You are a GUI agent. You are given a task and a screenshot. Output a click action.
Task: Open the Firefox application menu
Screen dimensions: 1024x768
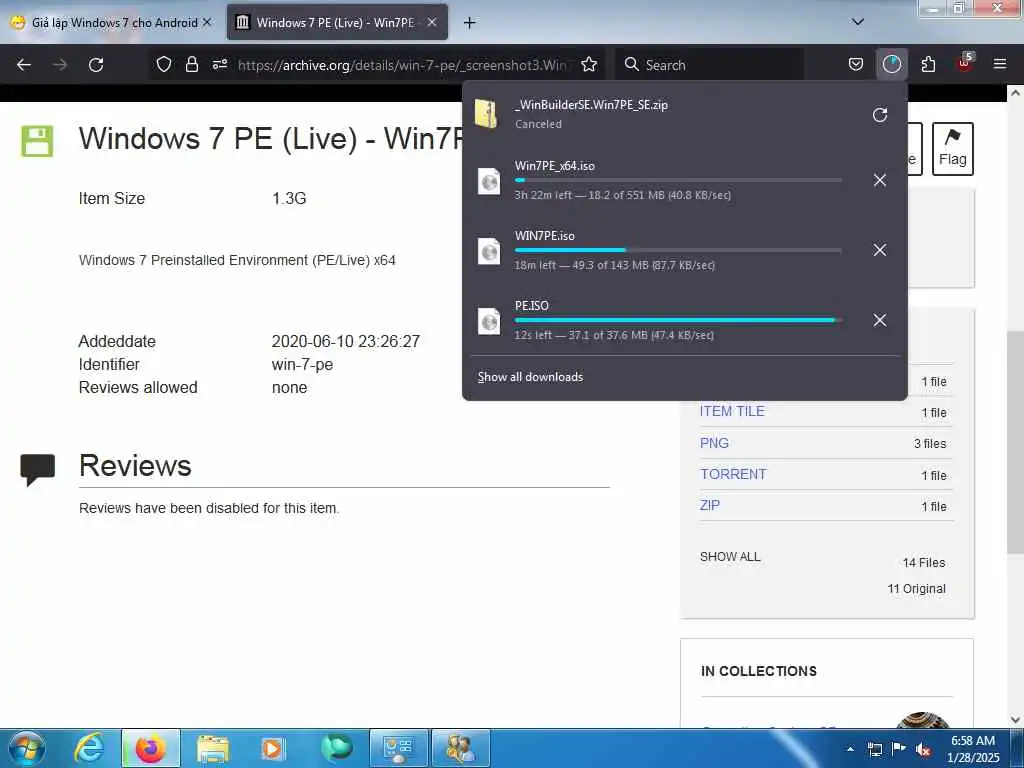(999, 64)
